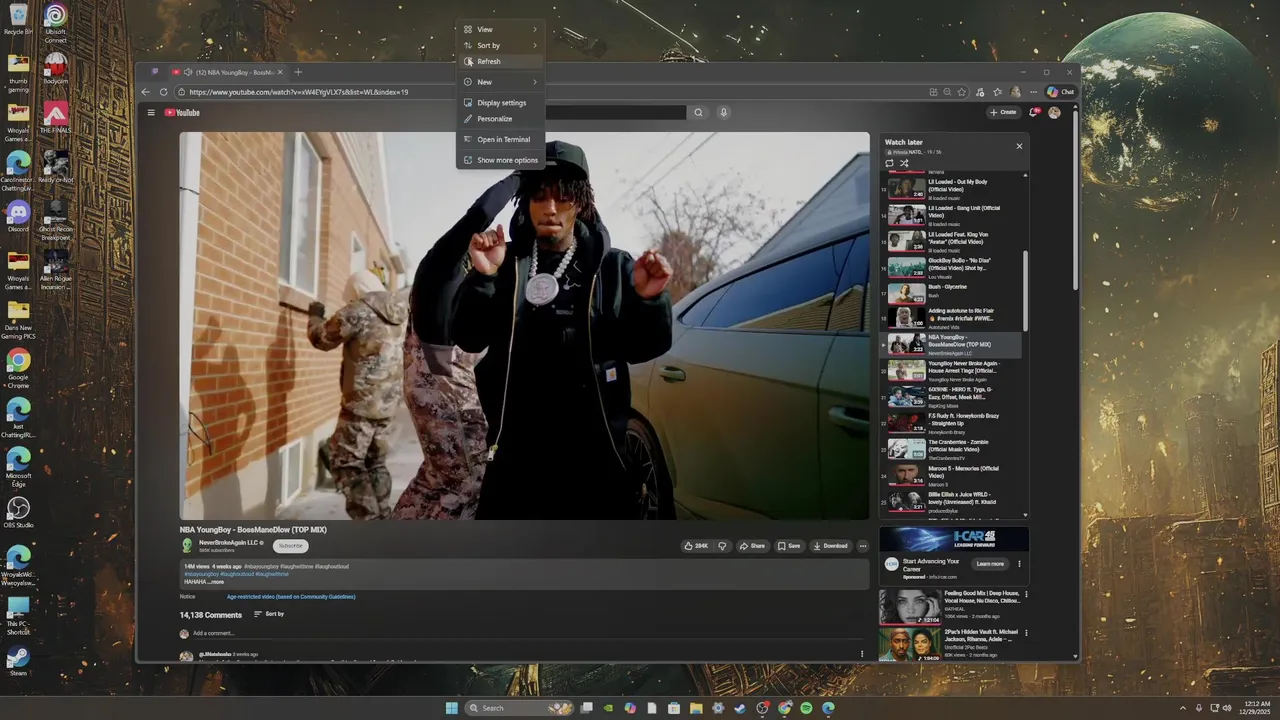
Task: Toggle playlist shuffle in Watch later
Action: [x=904, y=163]
